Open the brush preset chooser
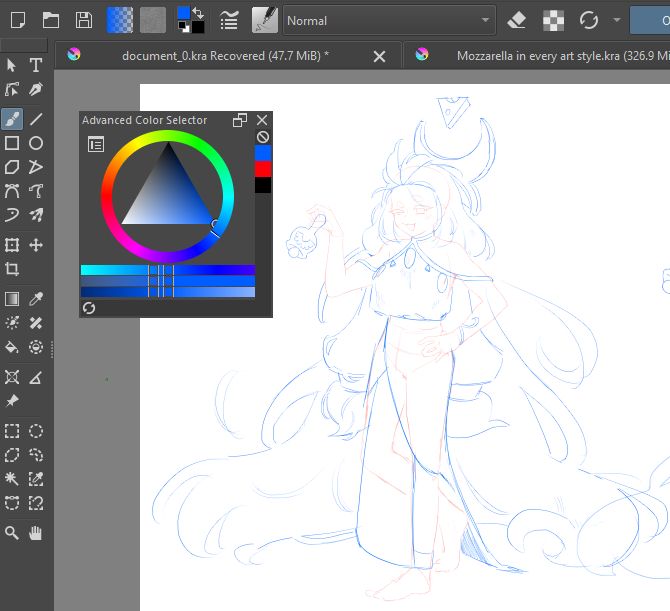This screenshot has height=611, width=670. [264, 20]
